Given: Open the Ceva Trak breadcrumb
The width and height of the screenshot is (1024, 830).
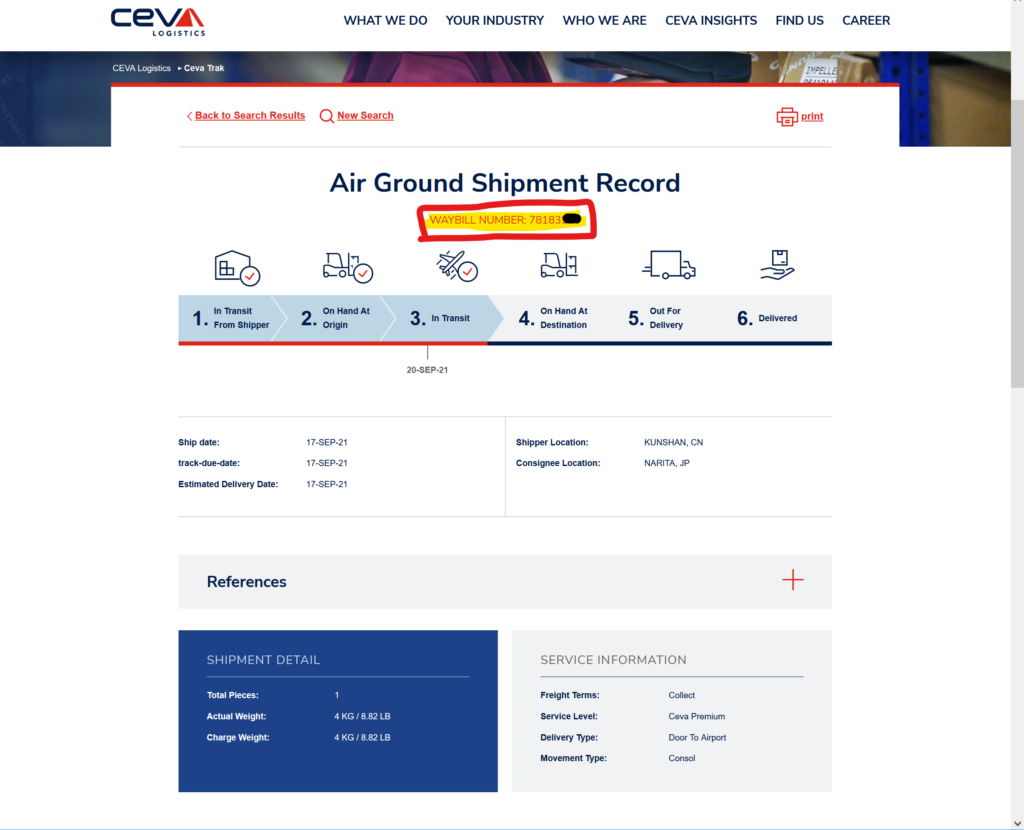Looking at the screenshot, I should (204, 68).
